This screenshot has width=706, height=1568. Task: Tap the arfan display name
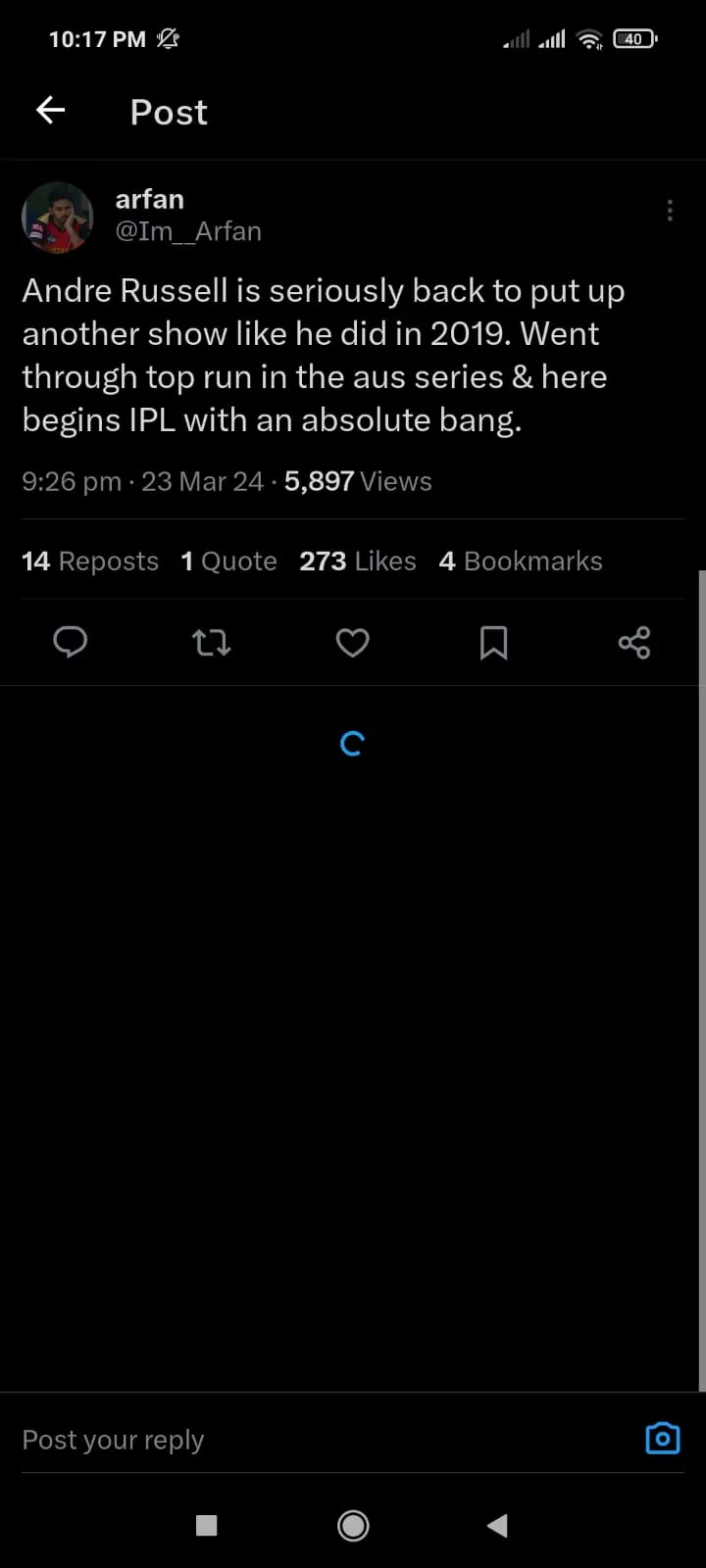149,199
